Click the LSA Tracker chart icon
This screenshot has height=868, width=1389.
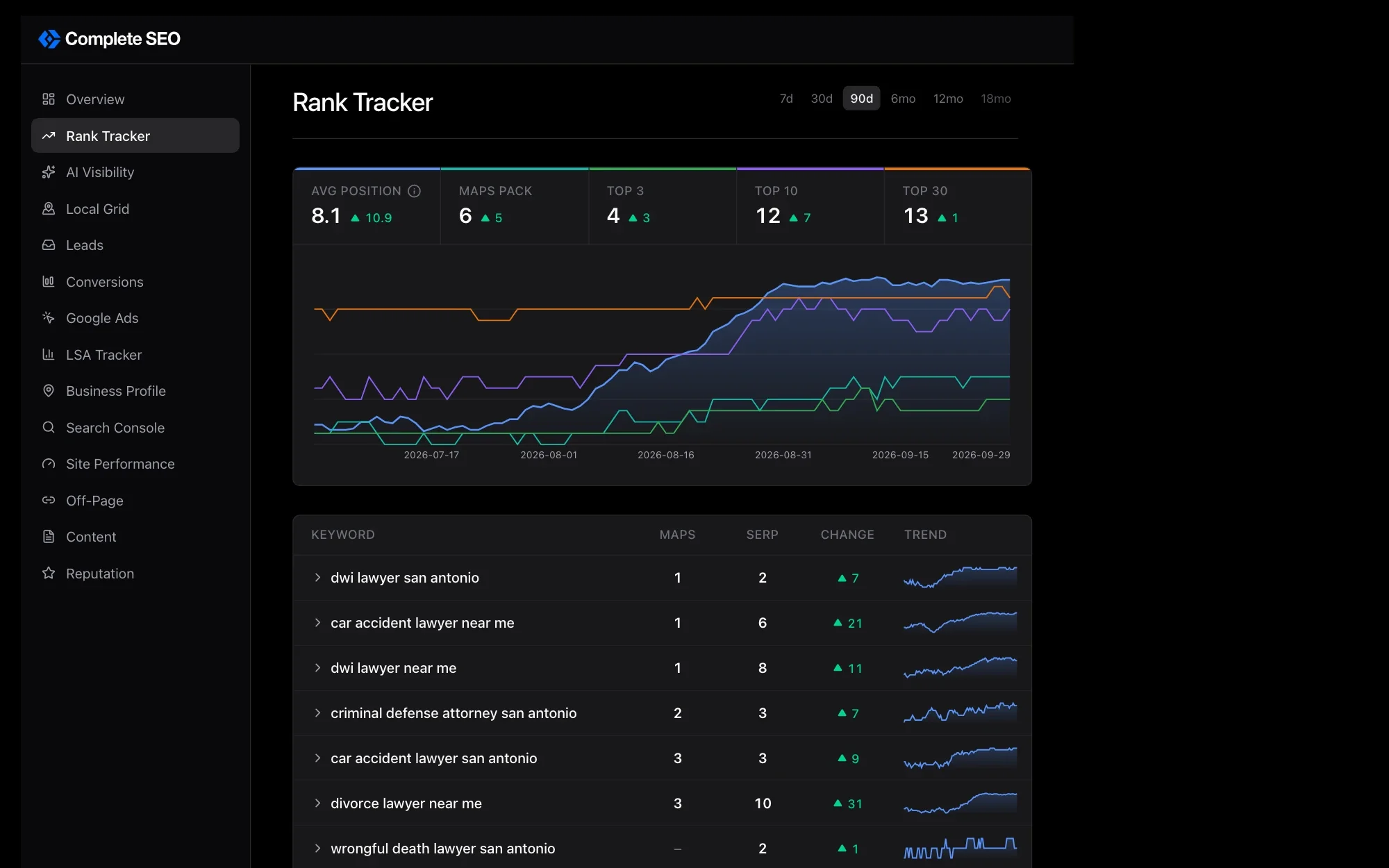[x=49, y=355]
